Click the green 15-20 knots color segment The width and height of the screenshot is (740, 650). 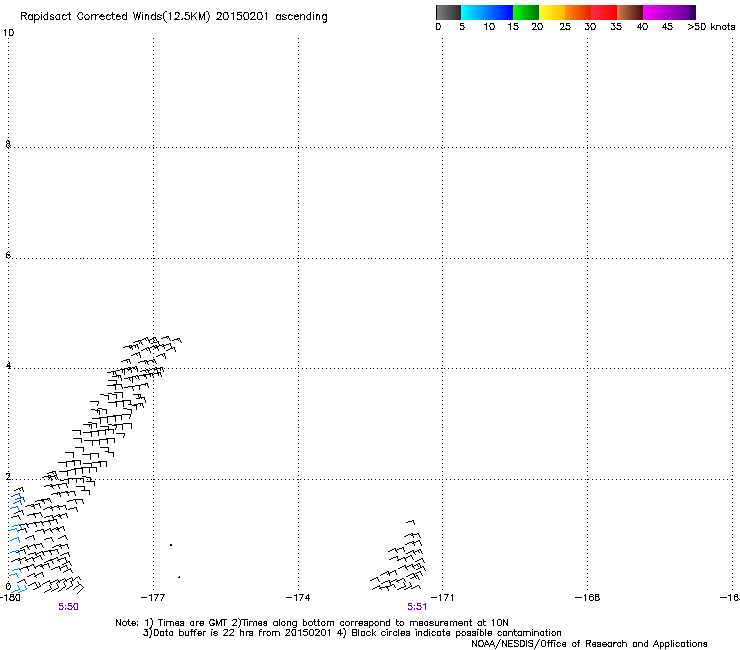[526, 12]
